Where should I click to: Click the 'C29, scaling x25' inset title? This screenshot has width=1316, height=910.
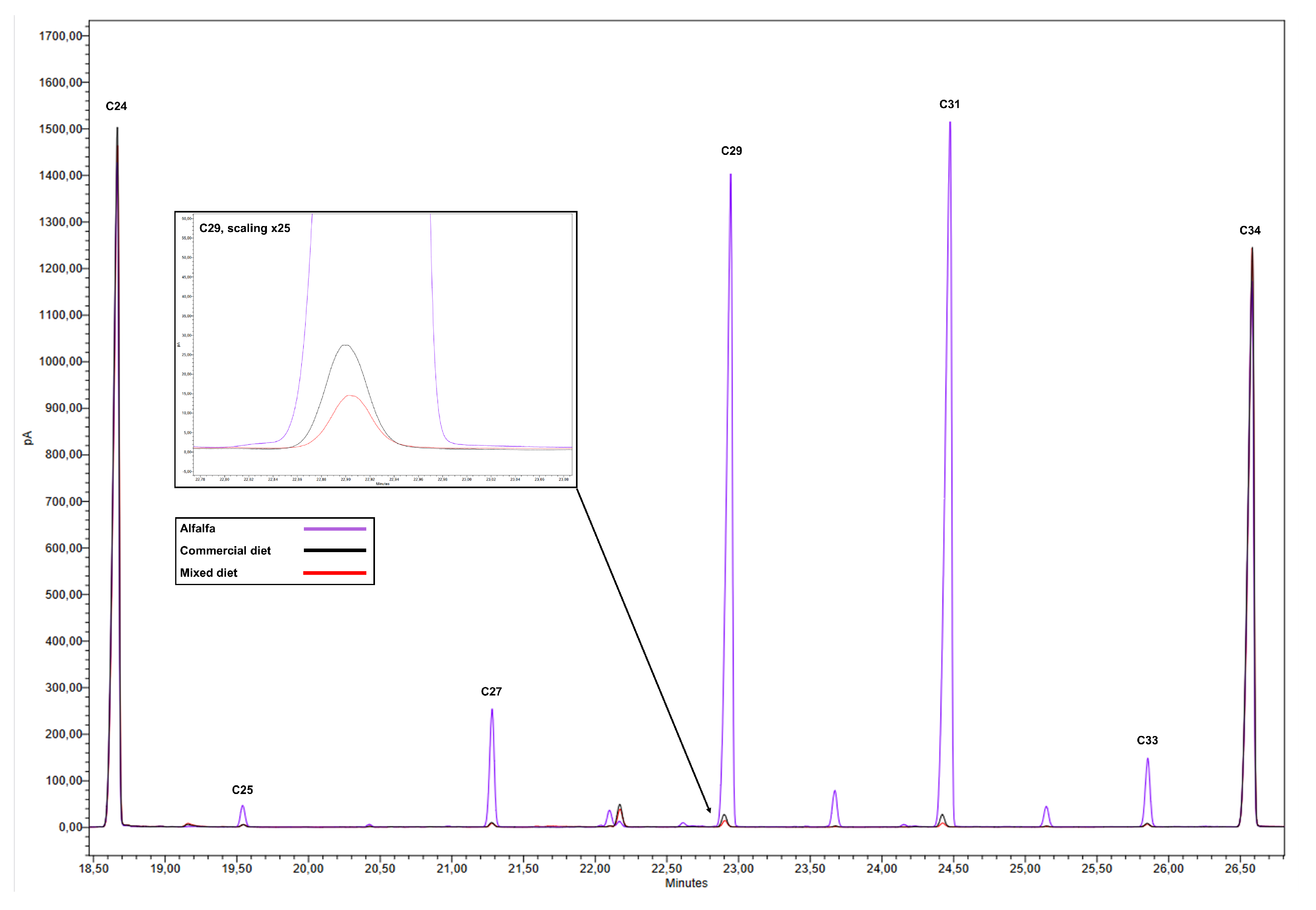(x=245, y=228)
